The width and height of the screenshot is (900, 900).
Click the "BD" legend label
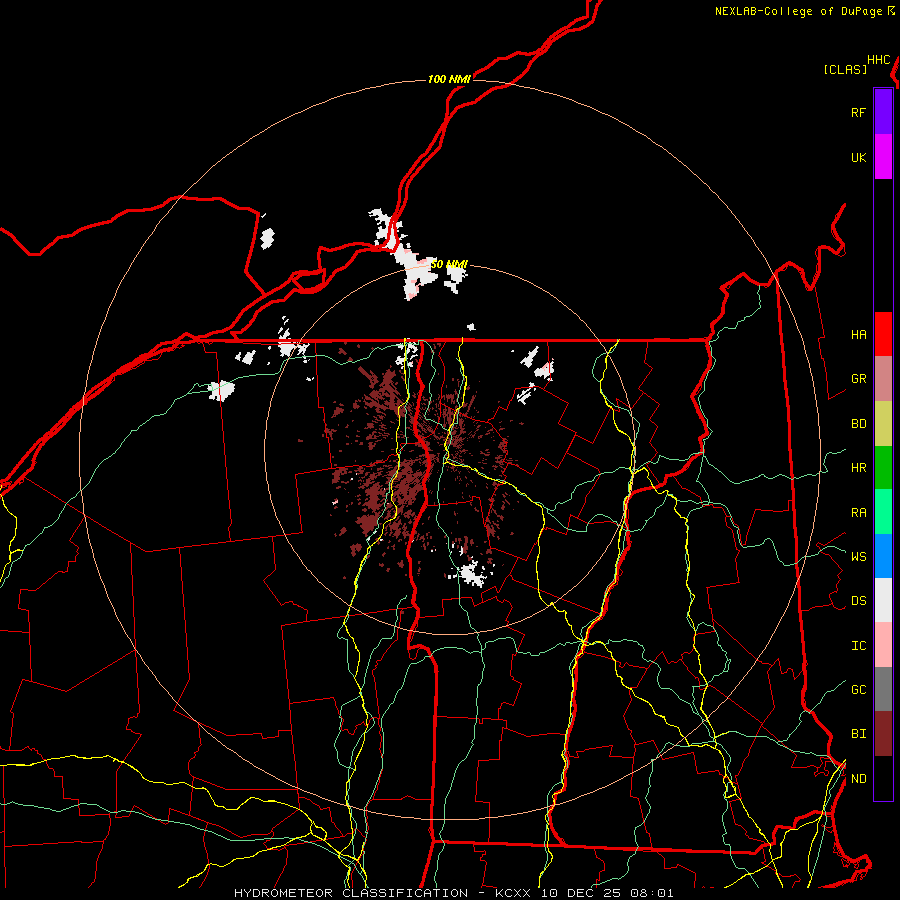click(858, 424)
